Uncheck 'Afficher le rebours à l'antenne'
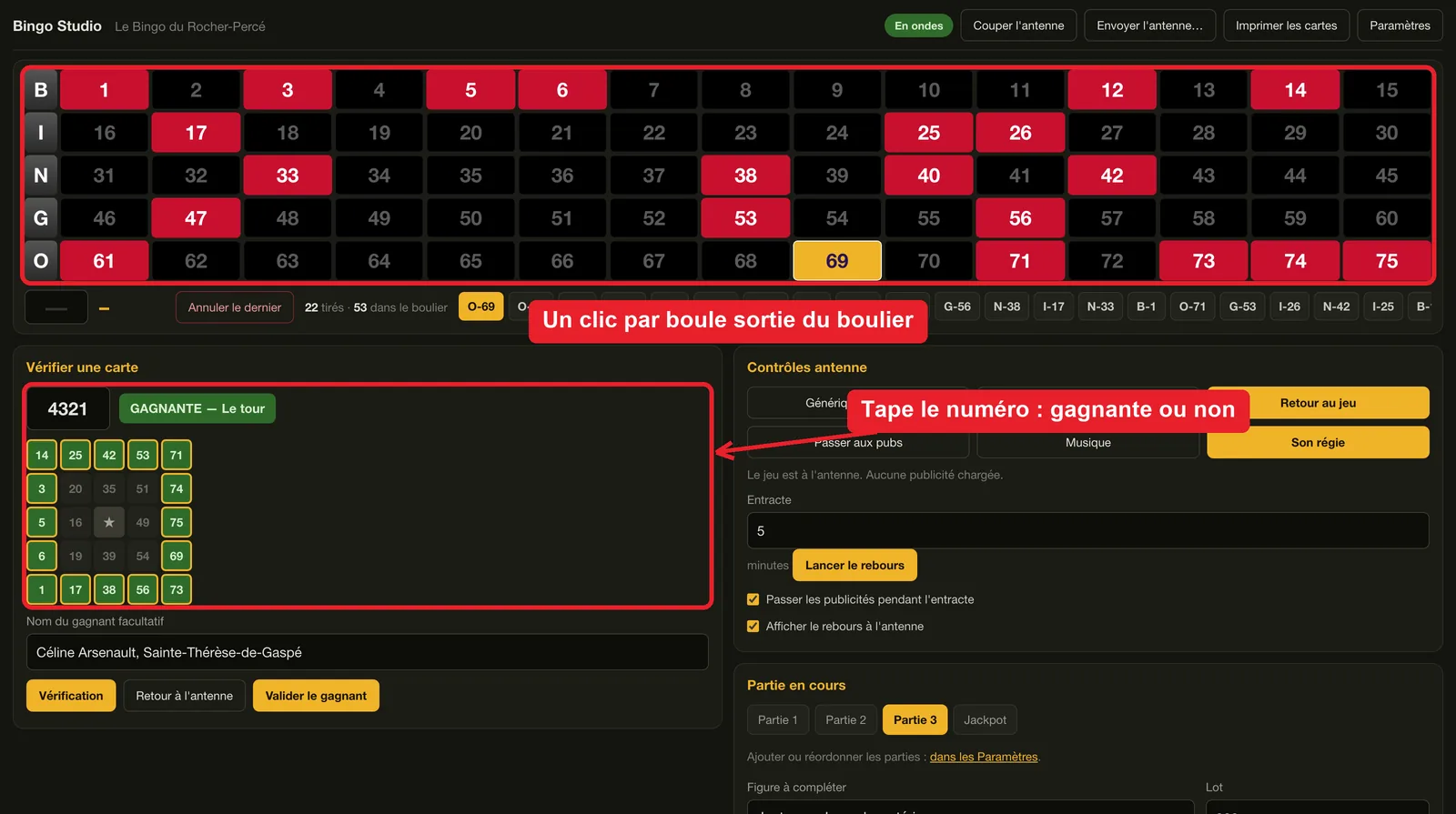The image size is (1456, 814). [x=753, y=626]
